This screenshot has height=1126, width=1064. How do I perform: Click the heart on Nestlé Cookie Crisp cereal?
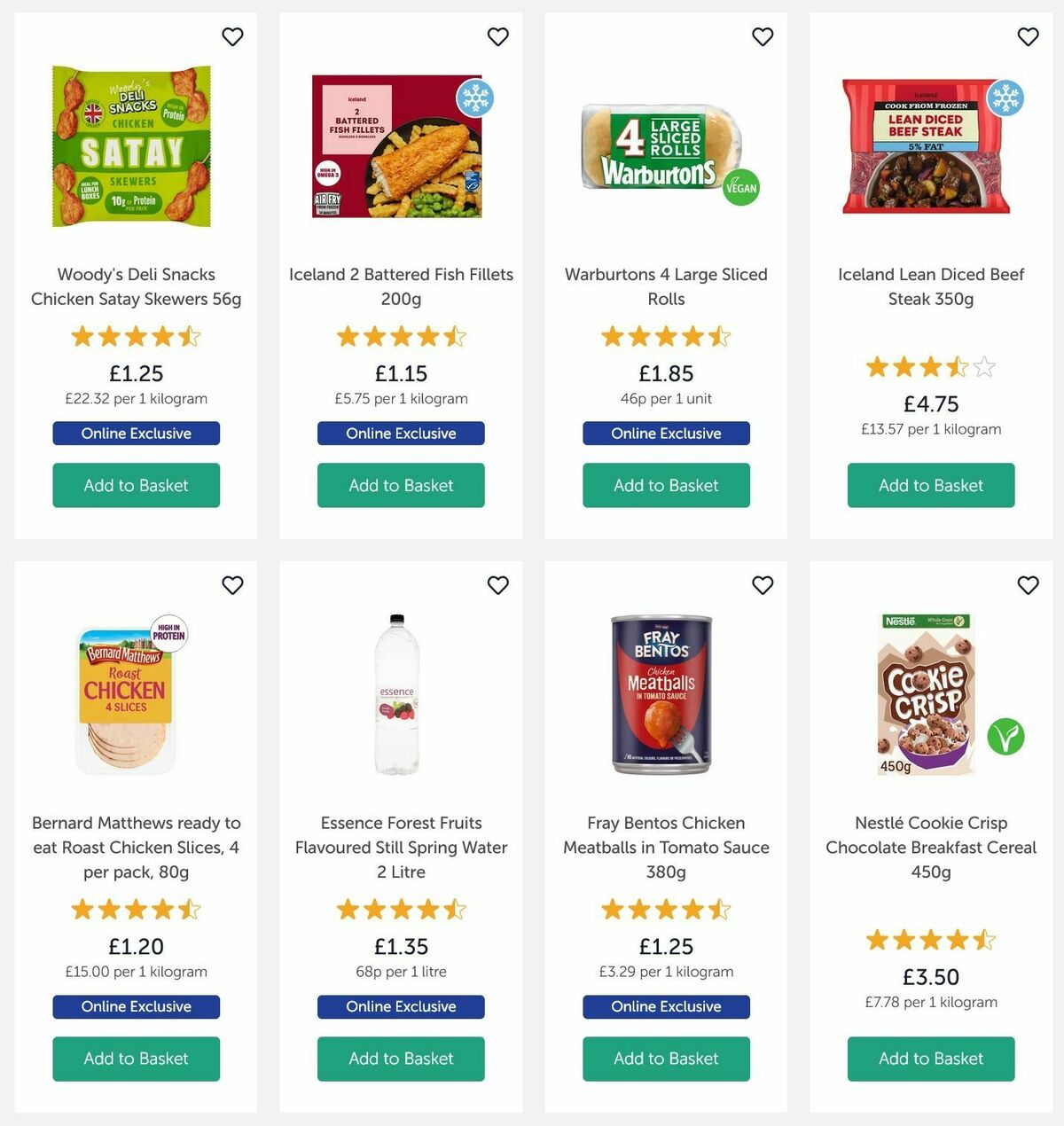1028,585
